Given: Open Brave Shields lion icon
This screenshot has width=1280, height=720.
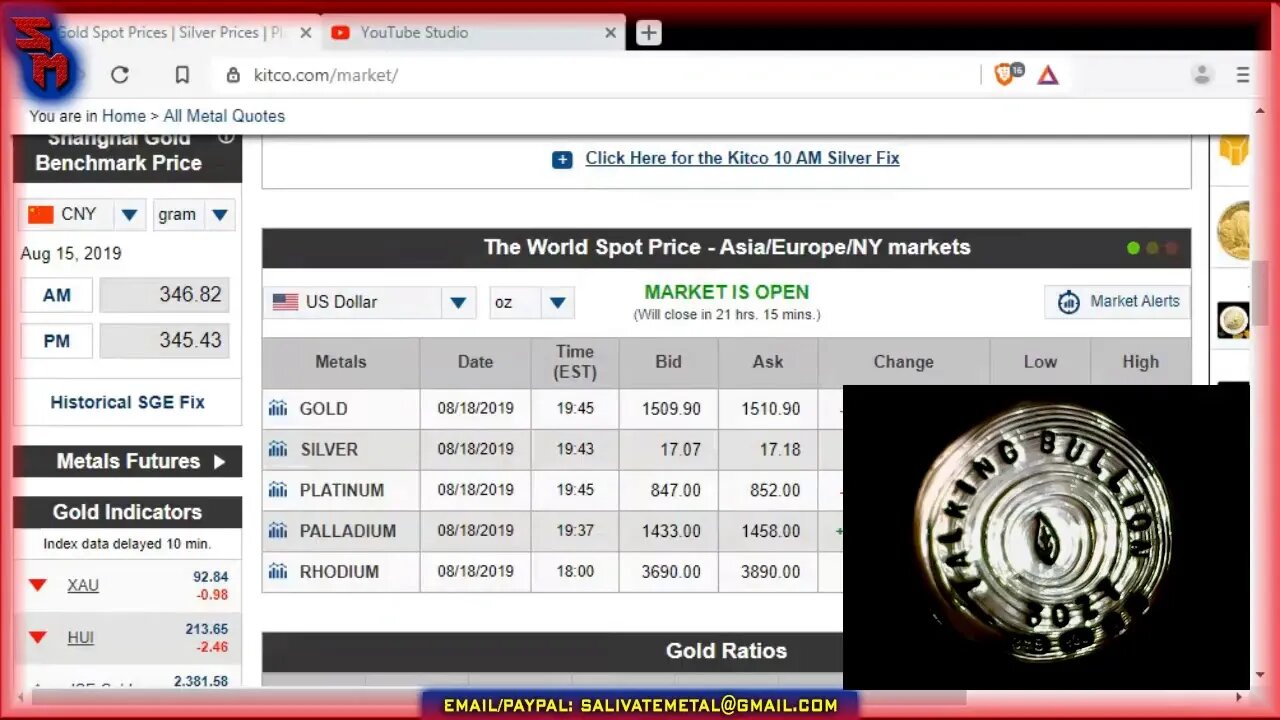Looking at the screenshot, I should tap(1006, 74).
